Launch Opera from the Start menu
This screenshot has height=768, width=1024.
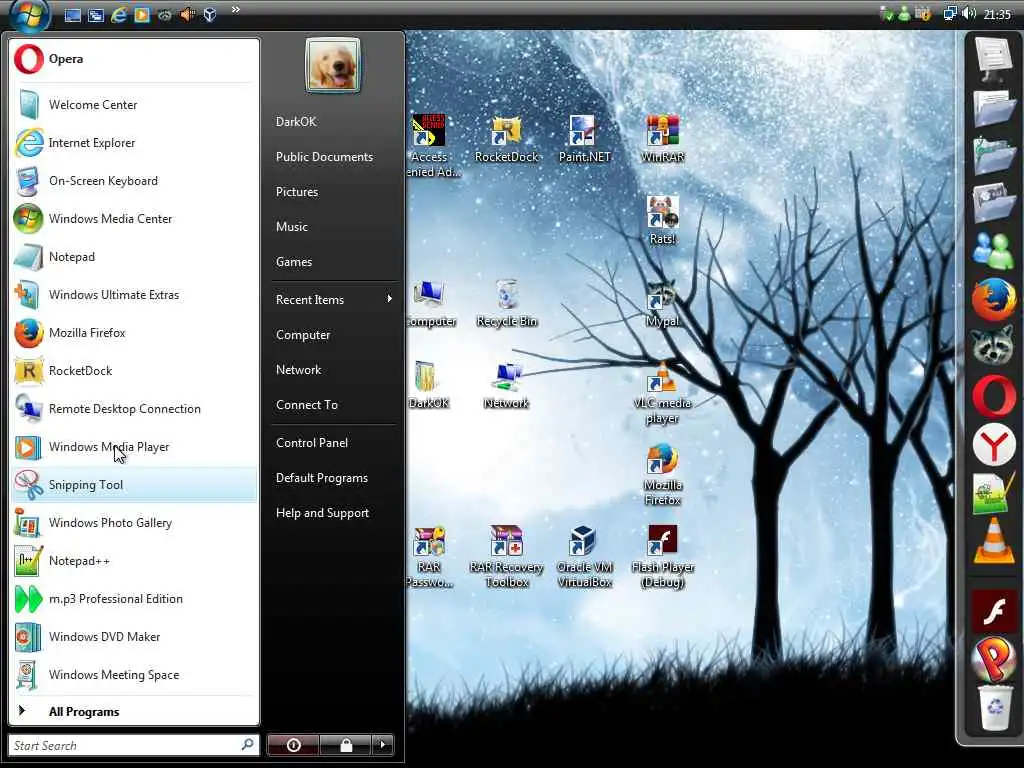tap(134, 59)
